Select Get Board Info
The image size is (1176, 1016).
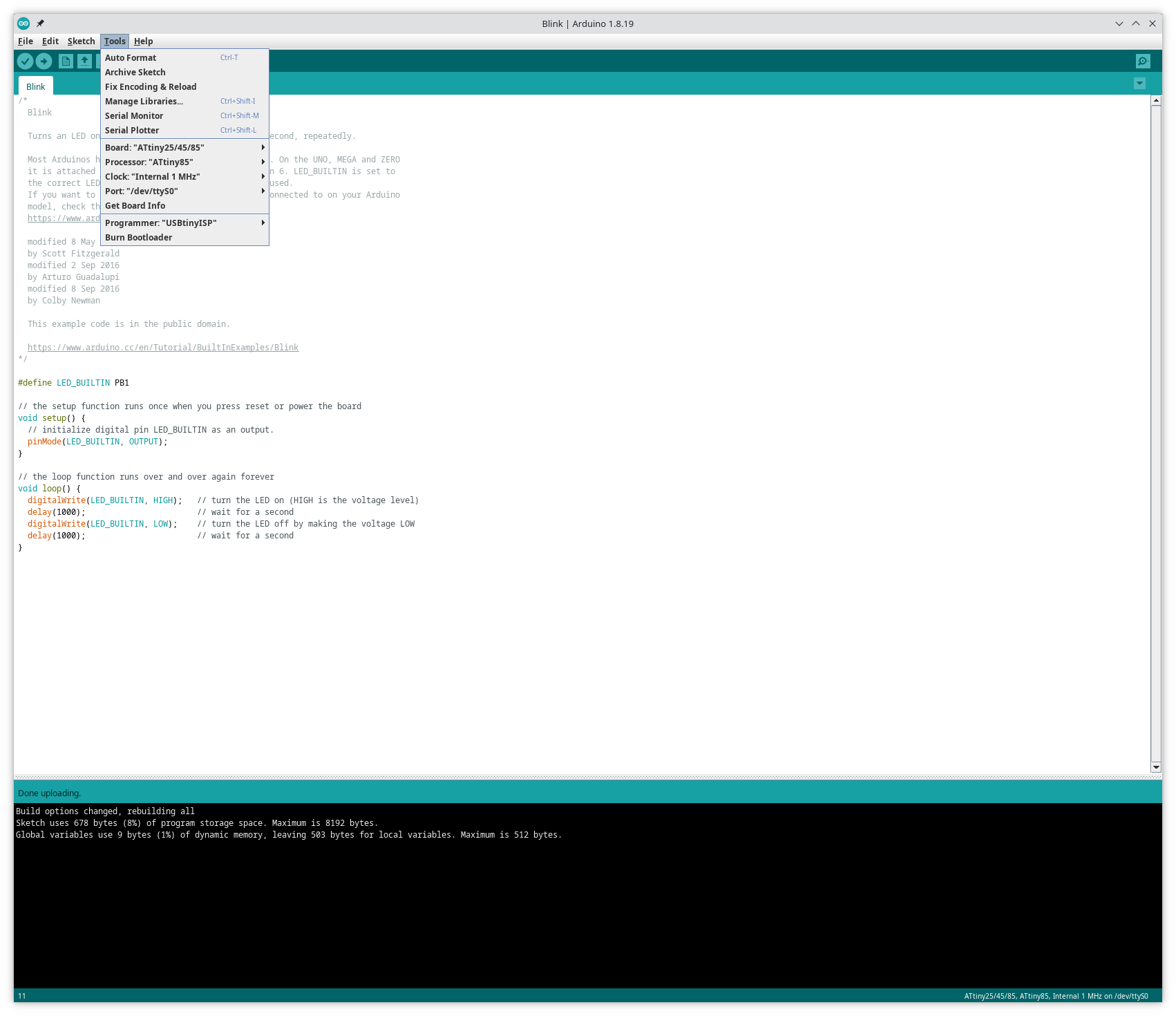click(x=184, y=206)
